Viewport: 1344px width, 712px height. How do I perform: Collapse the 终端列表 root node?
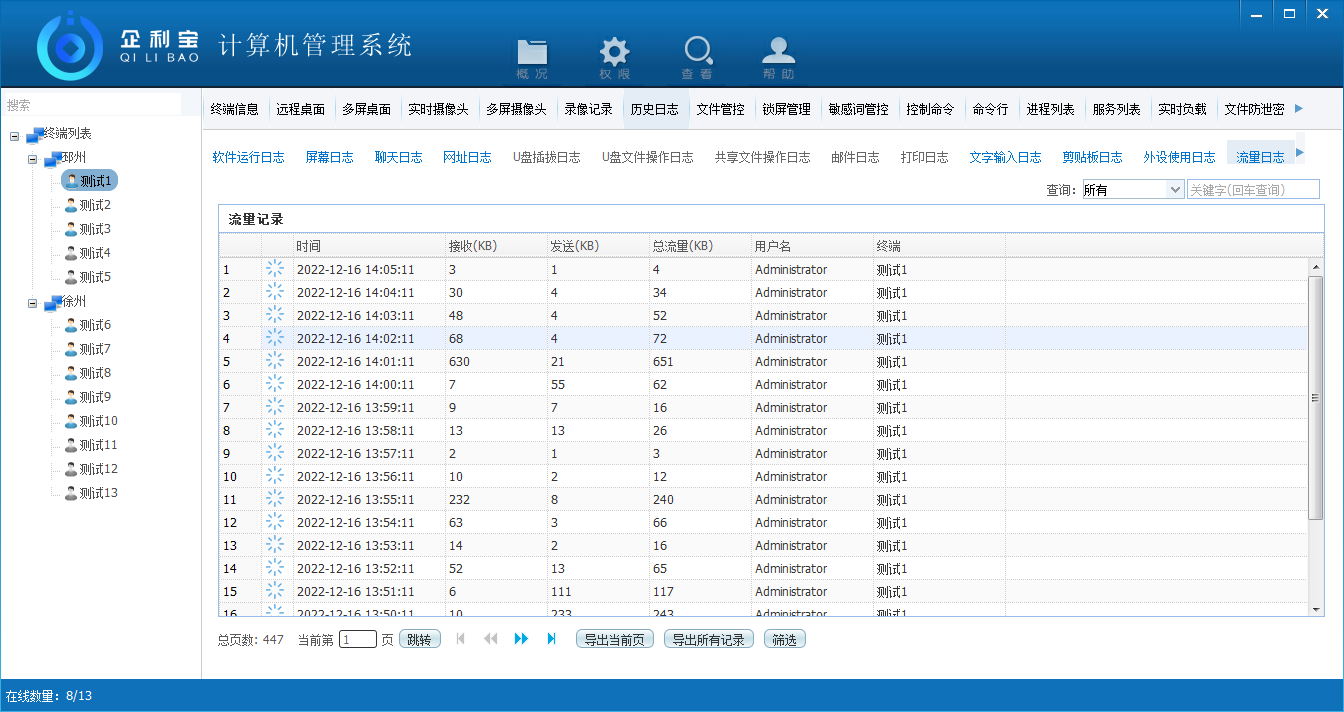(x=15, y=134)
